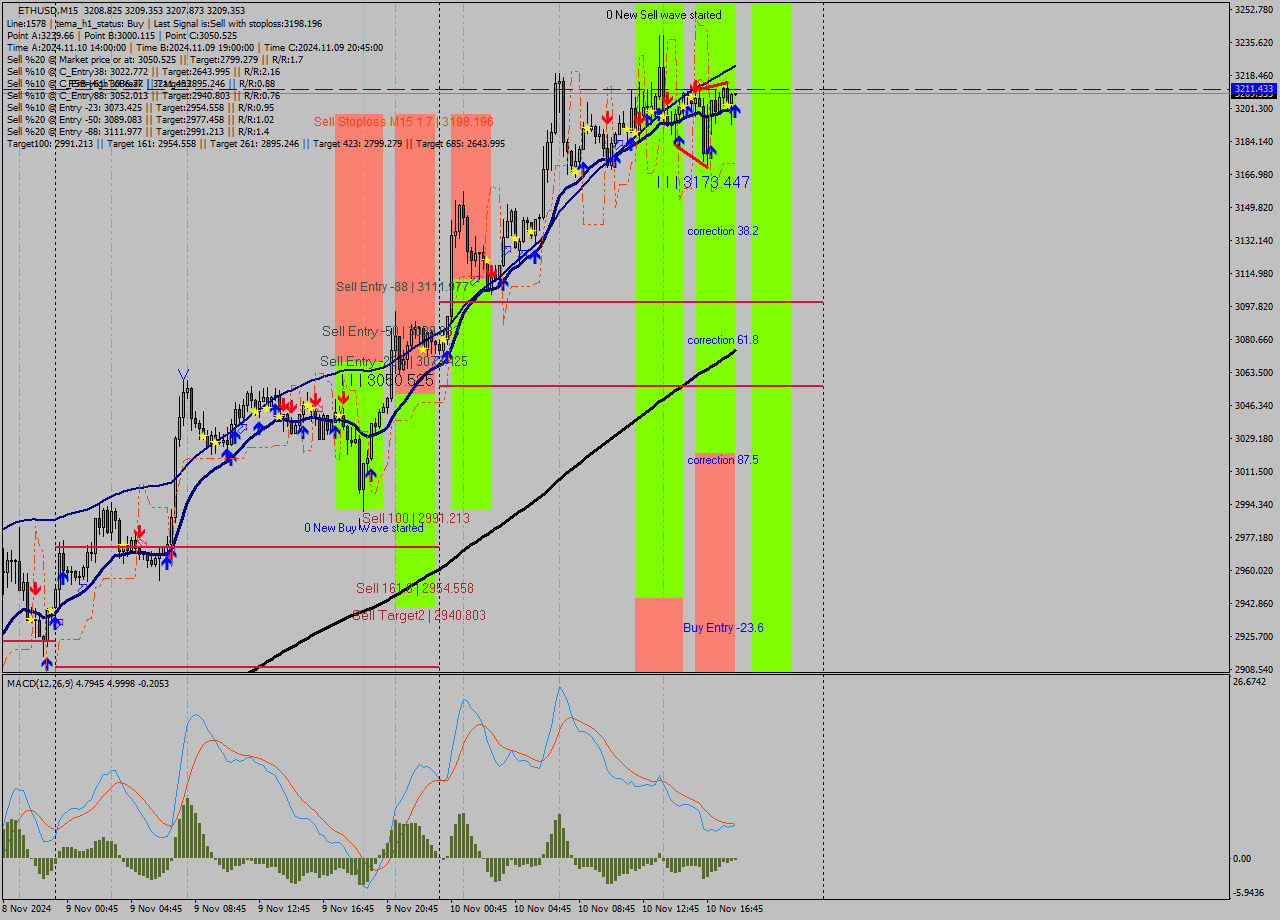Viewport: 1280px width, 920px height.
Task: Click the '0 New Buy Wave started' label
Action: tap(364, 528)
